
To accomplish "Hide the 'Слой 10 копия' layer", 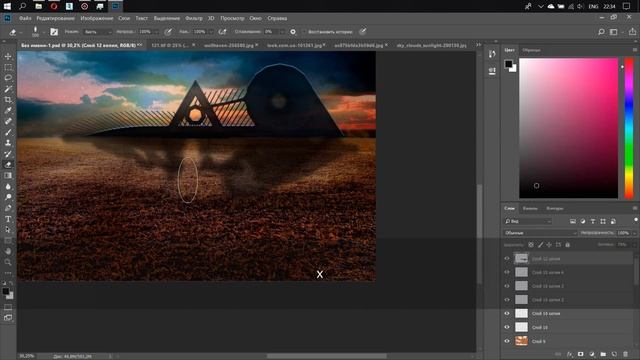I will click(507, 313).
